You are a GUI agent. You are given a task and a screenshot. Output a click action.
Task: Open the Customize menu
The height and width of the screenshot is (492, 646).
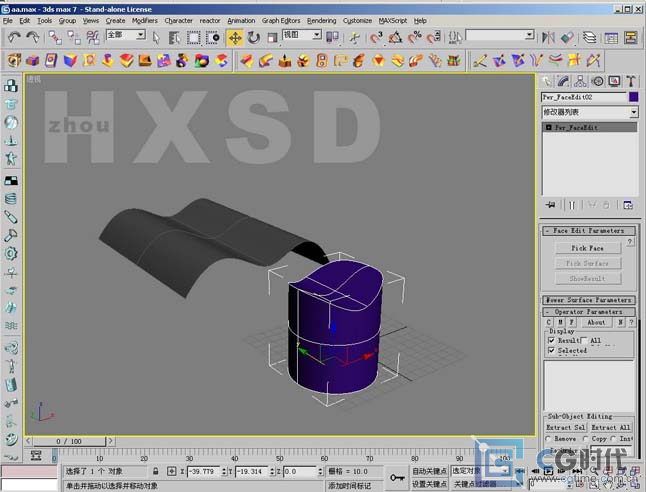tap(357, 21)
